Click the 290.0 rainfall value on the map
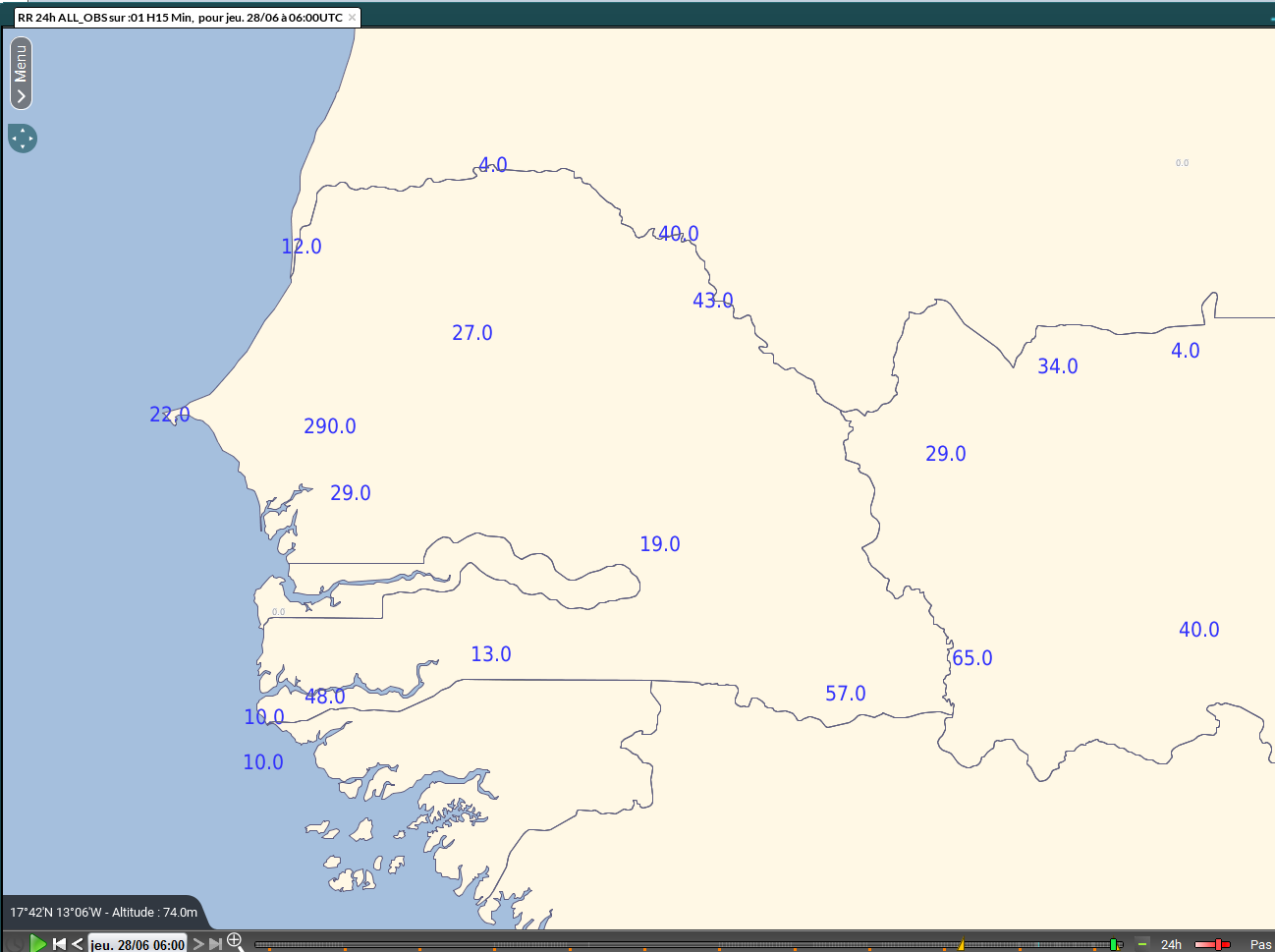The height and width of the screenshot is (952, 1275). pyautogui.click(x=330, y=426)
